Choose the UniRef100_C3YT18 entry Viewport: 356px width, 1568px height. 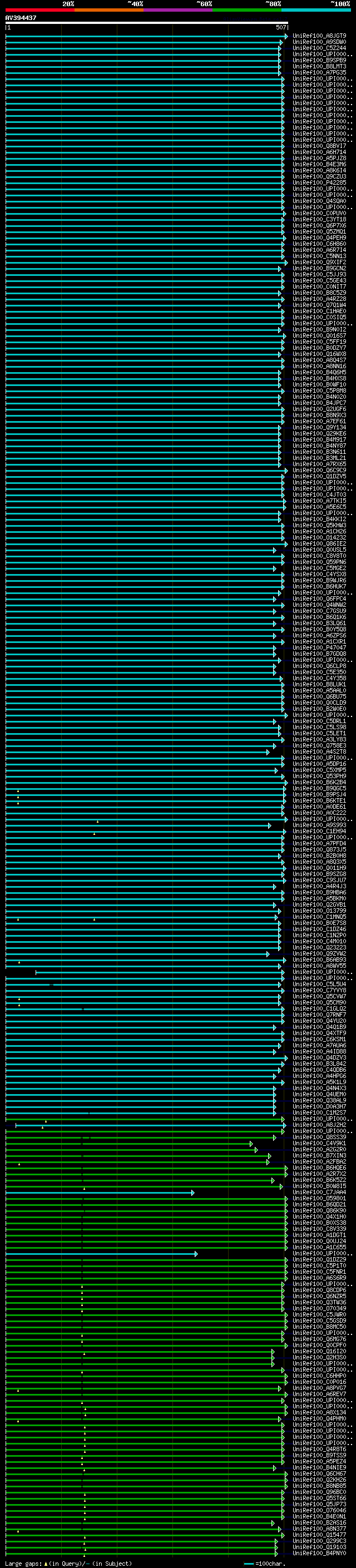[319, 220]
